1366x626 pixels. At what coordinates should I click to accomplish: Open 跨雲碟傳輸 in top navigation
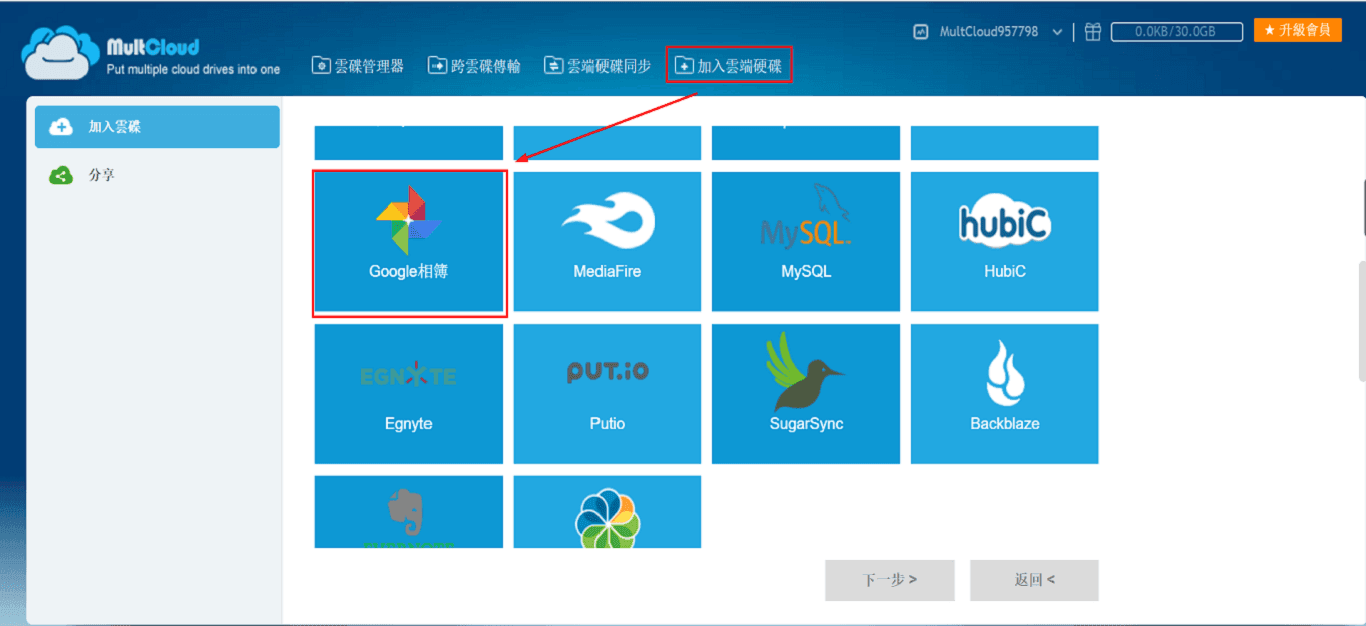474,65
